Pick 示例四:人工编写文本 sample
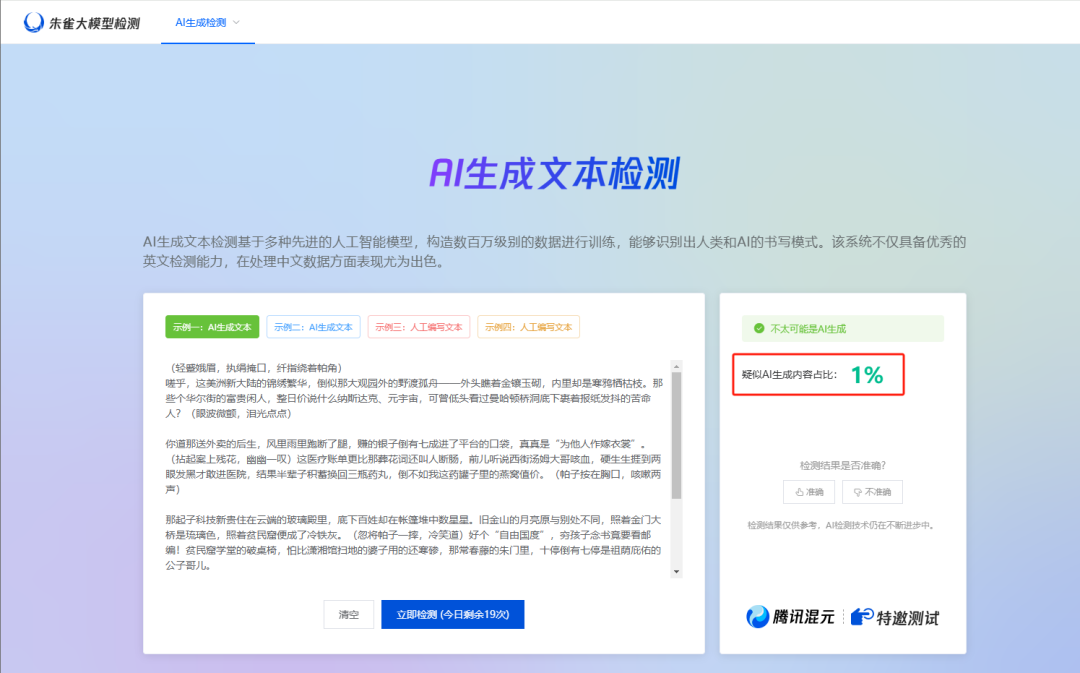Viewport: 1080px width, 673px height. click(x=528, y=327)
